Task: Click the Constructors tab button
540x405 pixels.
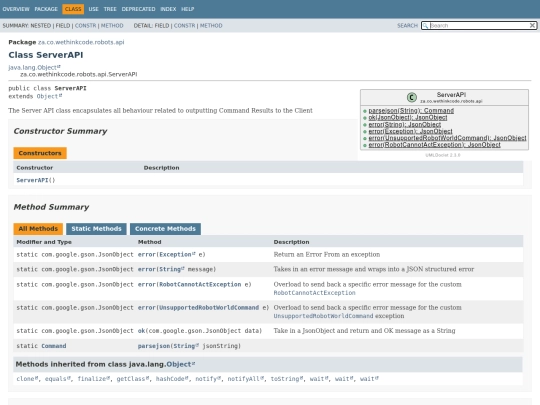Action: click(x=40, y=153)
